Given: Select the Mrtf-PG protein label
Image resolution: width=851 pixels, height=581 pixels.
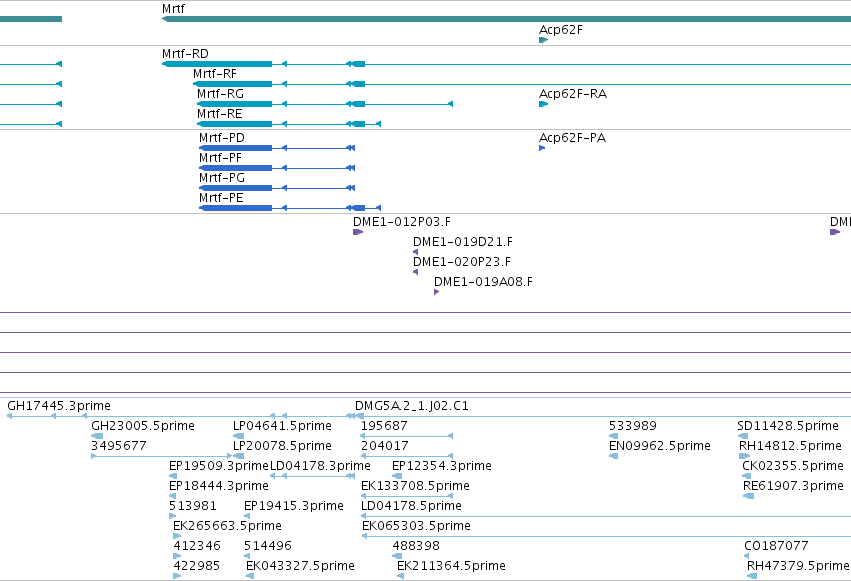Looking at the screenshot, I should click(222, 178).
